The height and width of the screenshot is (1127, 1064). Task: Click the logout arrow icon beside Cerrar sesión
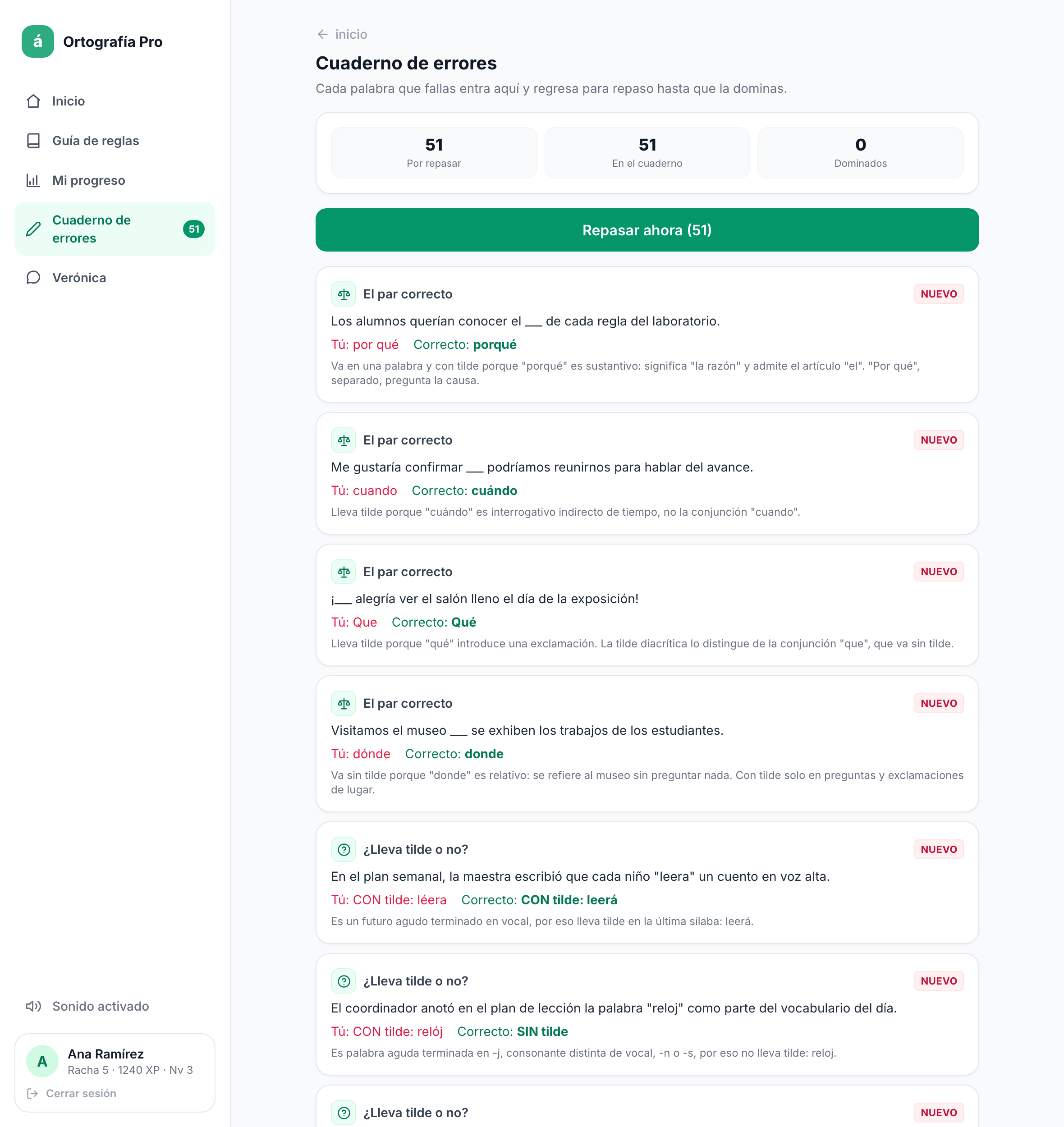(32, 1094)
